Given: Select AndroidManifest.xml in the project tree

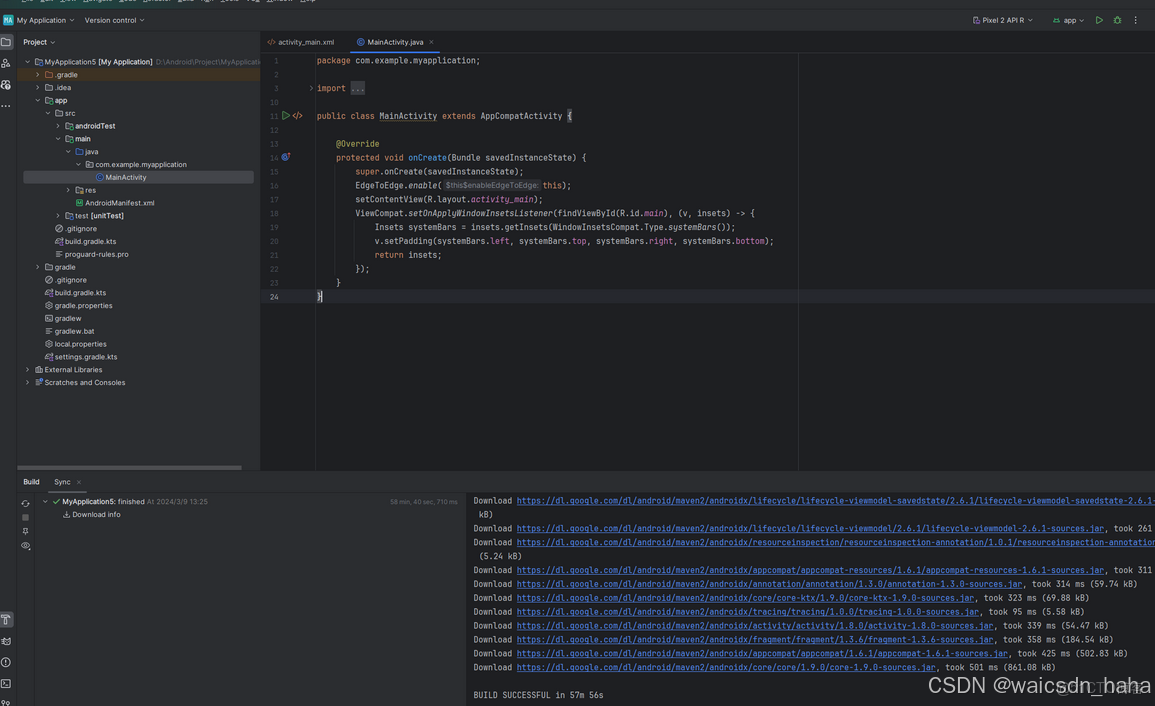Looking at the screenshot, I should (x=119, y=203).
